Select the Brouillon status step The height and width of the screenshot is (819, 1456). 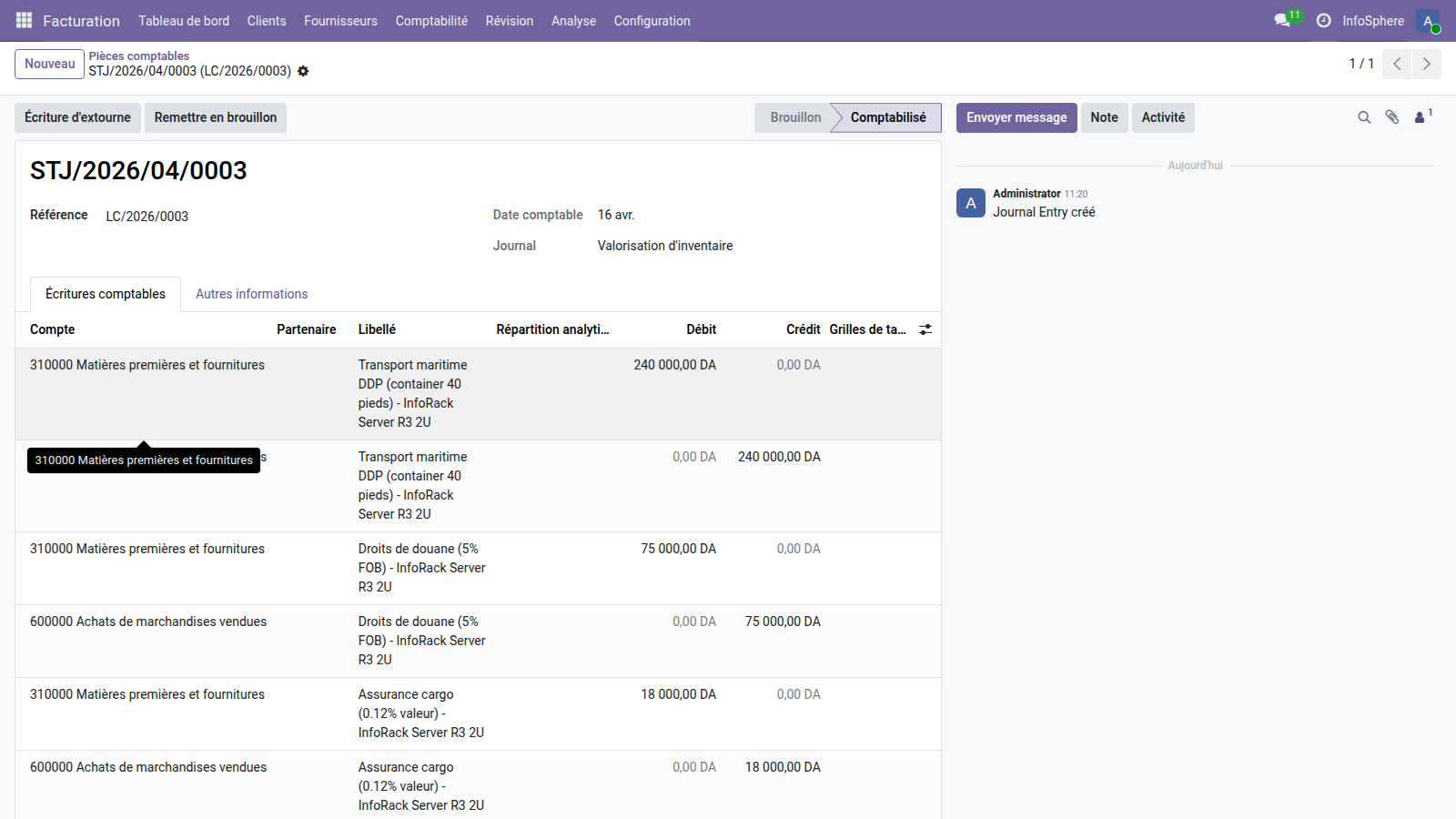click(x=794, y=117)
